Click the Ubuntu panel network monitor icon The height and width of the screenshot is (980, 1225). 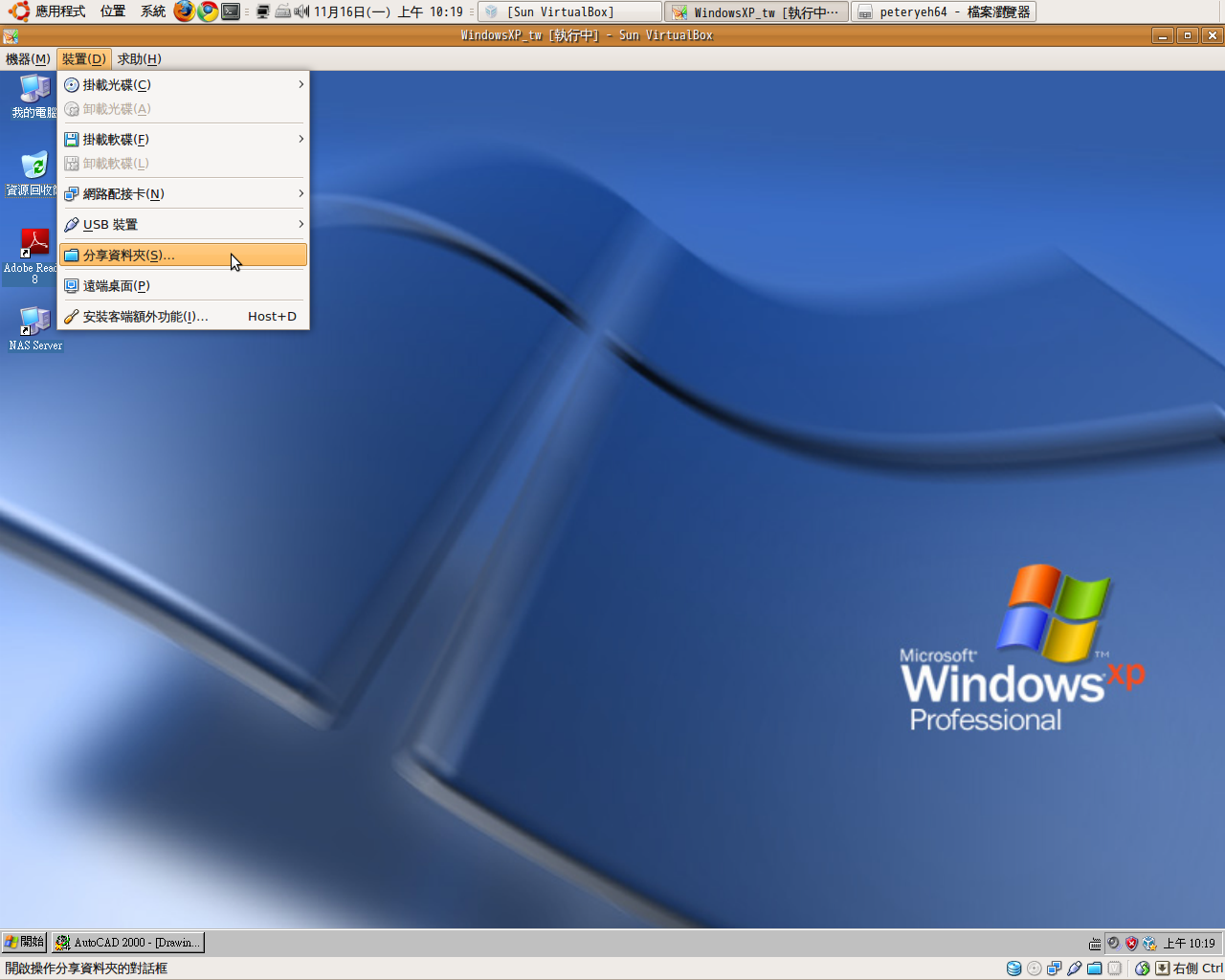click(262, 12)
